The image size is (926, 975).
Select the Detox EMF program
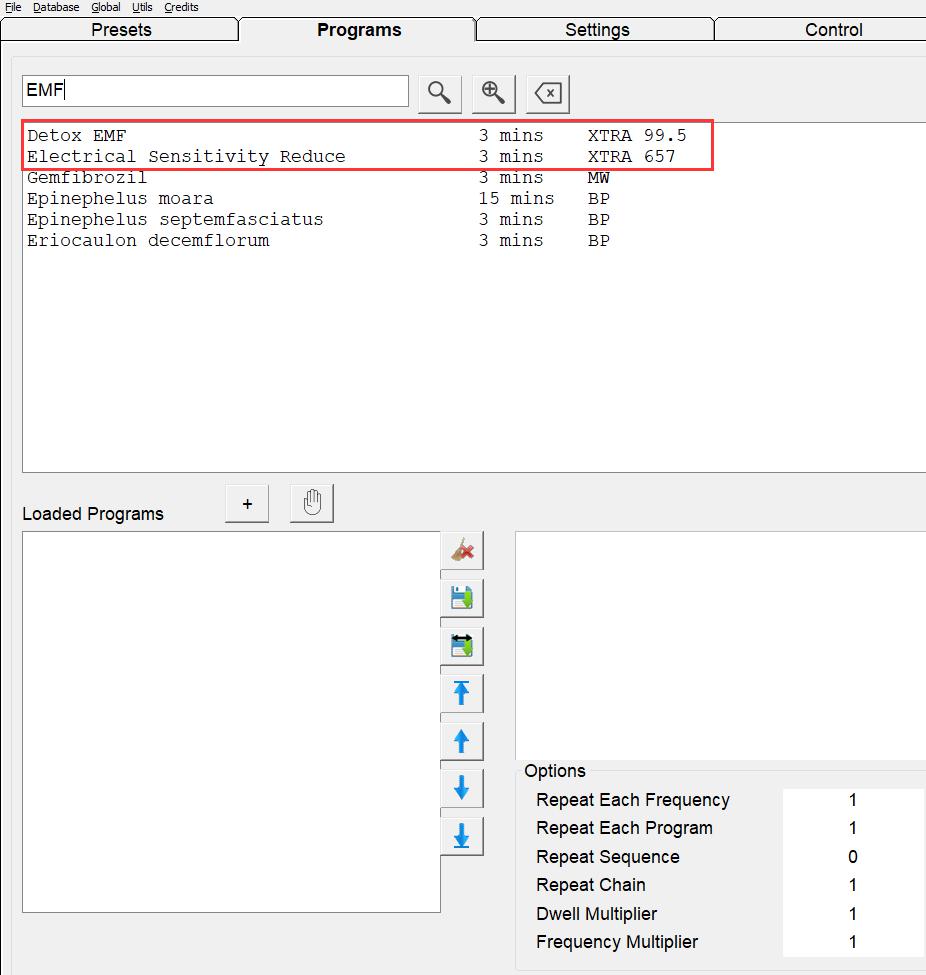77,135
